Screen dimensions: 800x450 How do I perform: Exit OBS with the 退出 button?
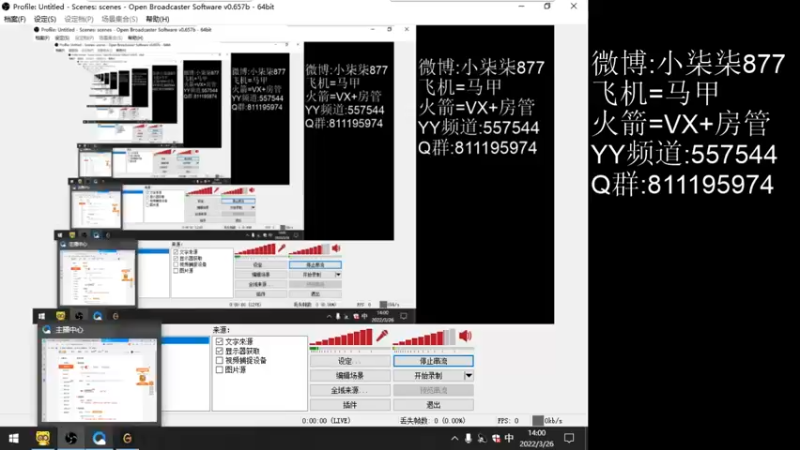433,405
